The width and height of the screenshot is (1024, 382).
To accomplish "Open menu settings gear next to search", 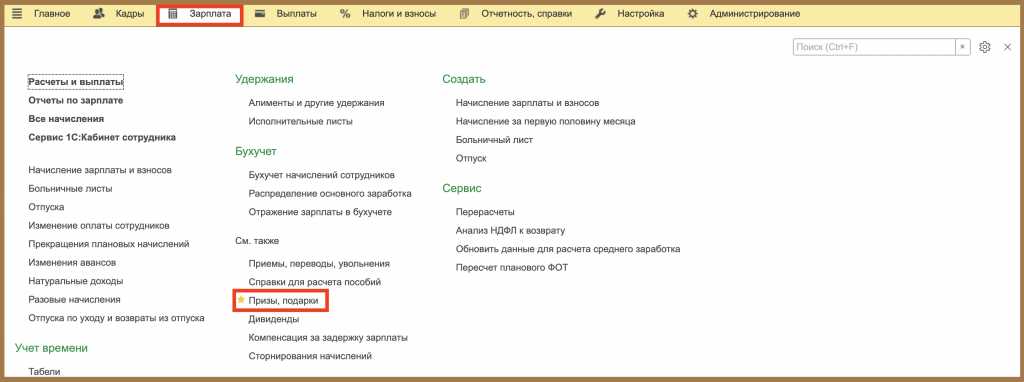I will (985, 47).
